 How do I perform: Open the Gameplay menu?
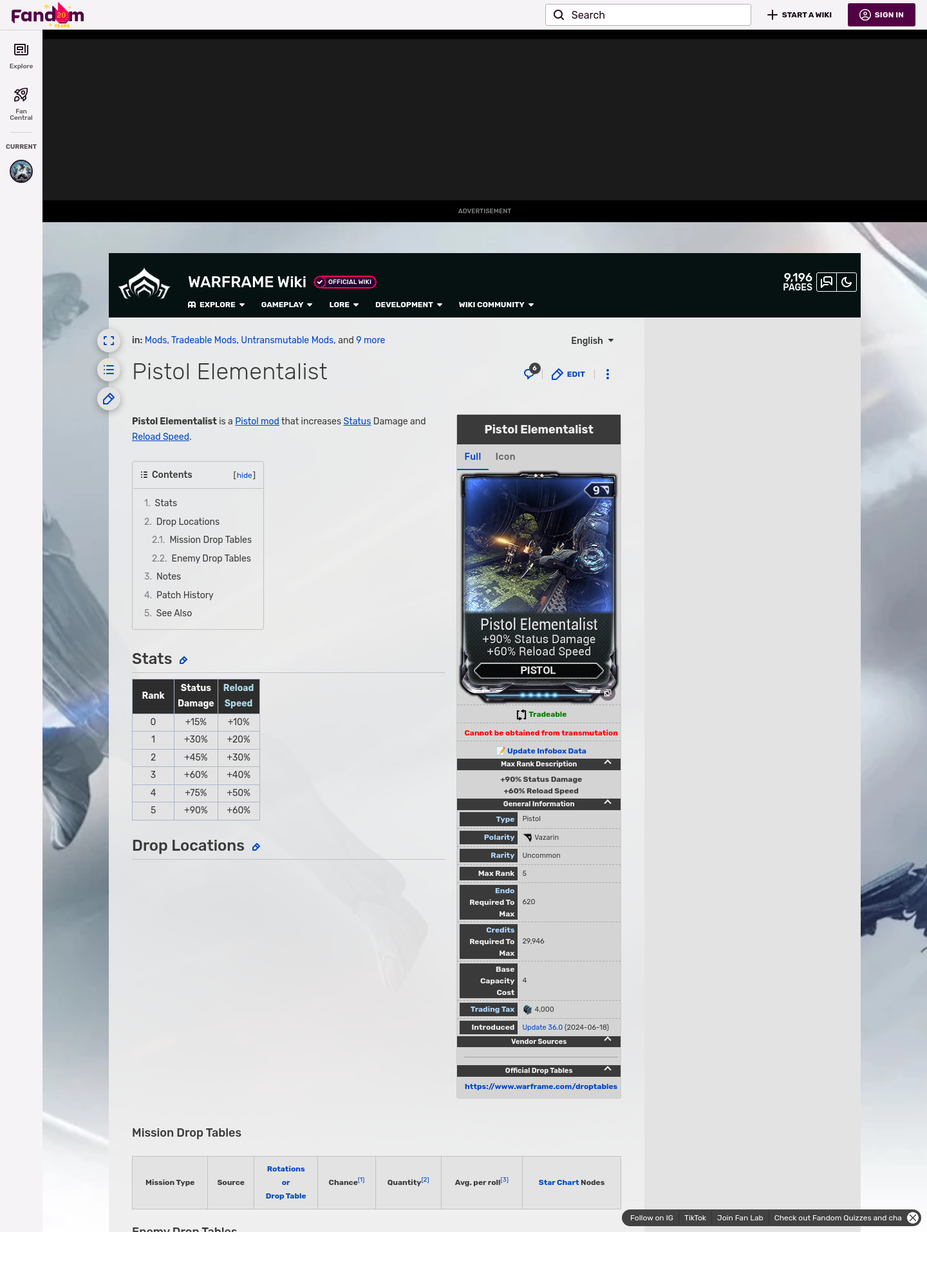coord(286,305)
